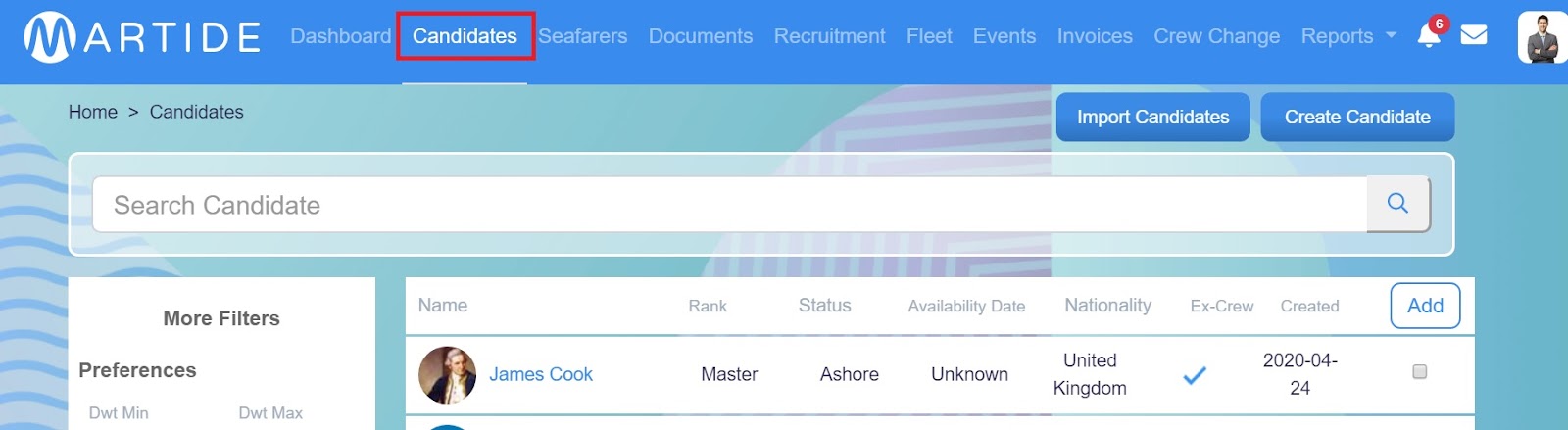Open the user profile avatar
The image size is (1568, 430).
tap(1542, 37)
